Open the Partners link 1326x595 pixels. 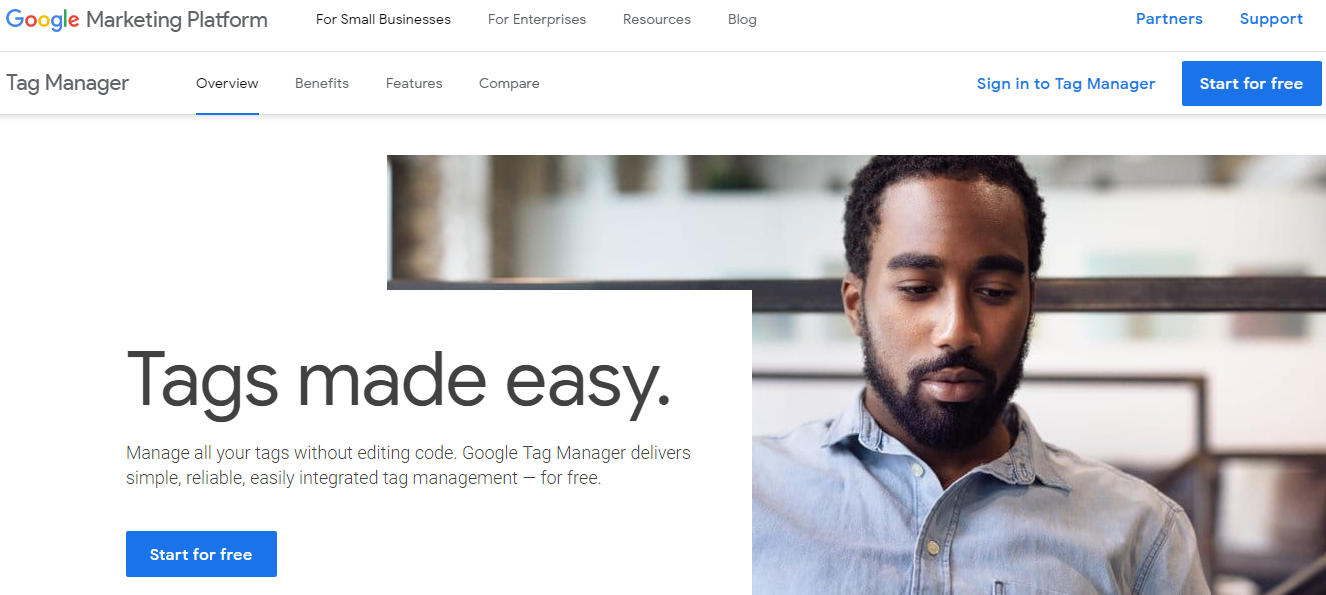[x=1169, y=19]
